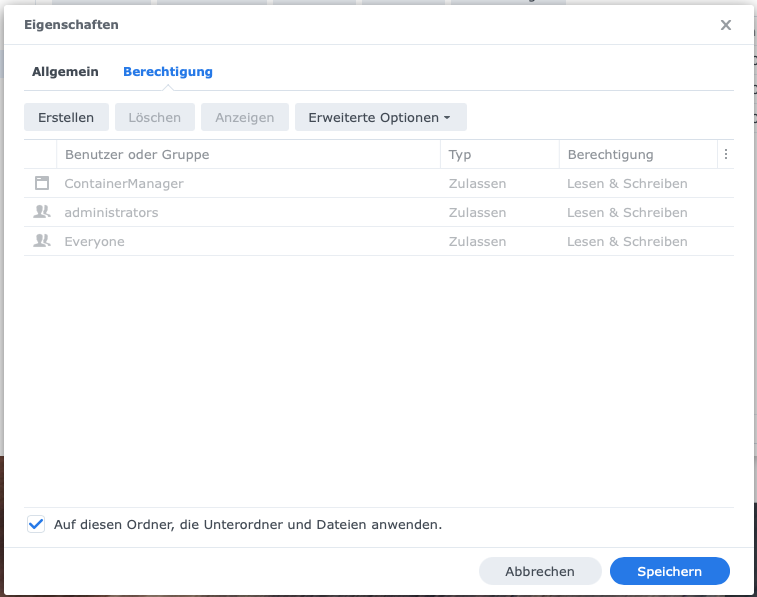Uncheck apply to subfolders and files checkbox
The width and height of the screenshot is (757, 597).
(37, 524)
